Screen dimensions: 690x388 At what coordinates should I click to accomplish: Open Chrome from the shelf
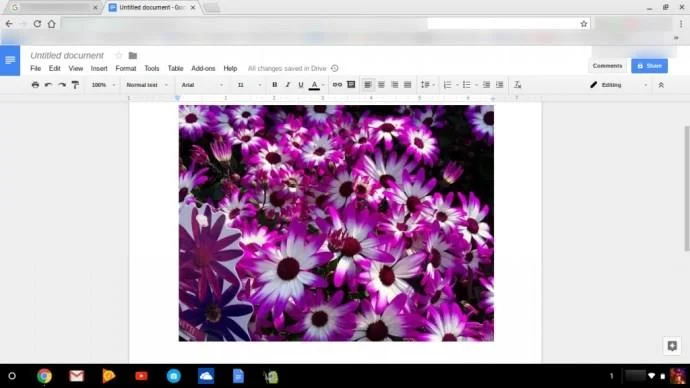point(44,376)
